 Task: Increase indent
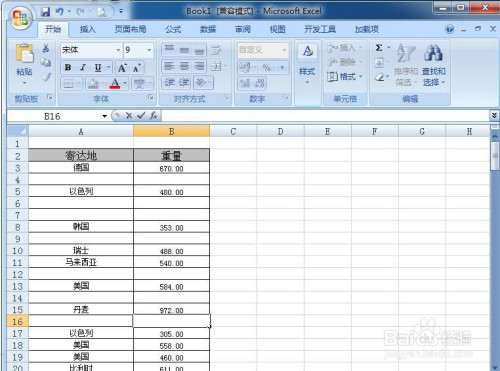coord(184,82)
